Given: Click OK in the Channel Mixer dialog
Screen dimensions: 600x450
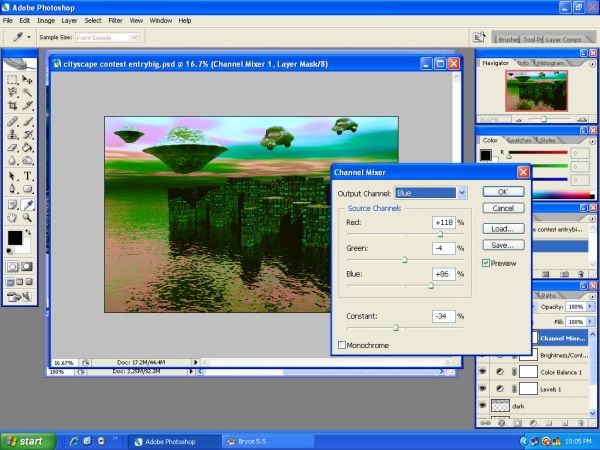Looking at the screenshot, I should 503,192.
